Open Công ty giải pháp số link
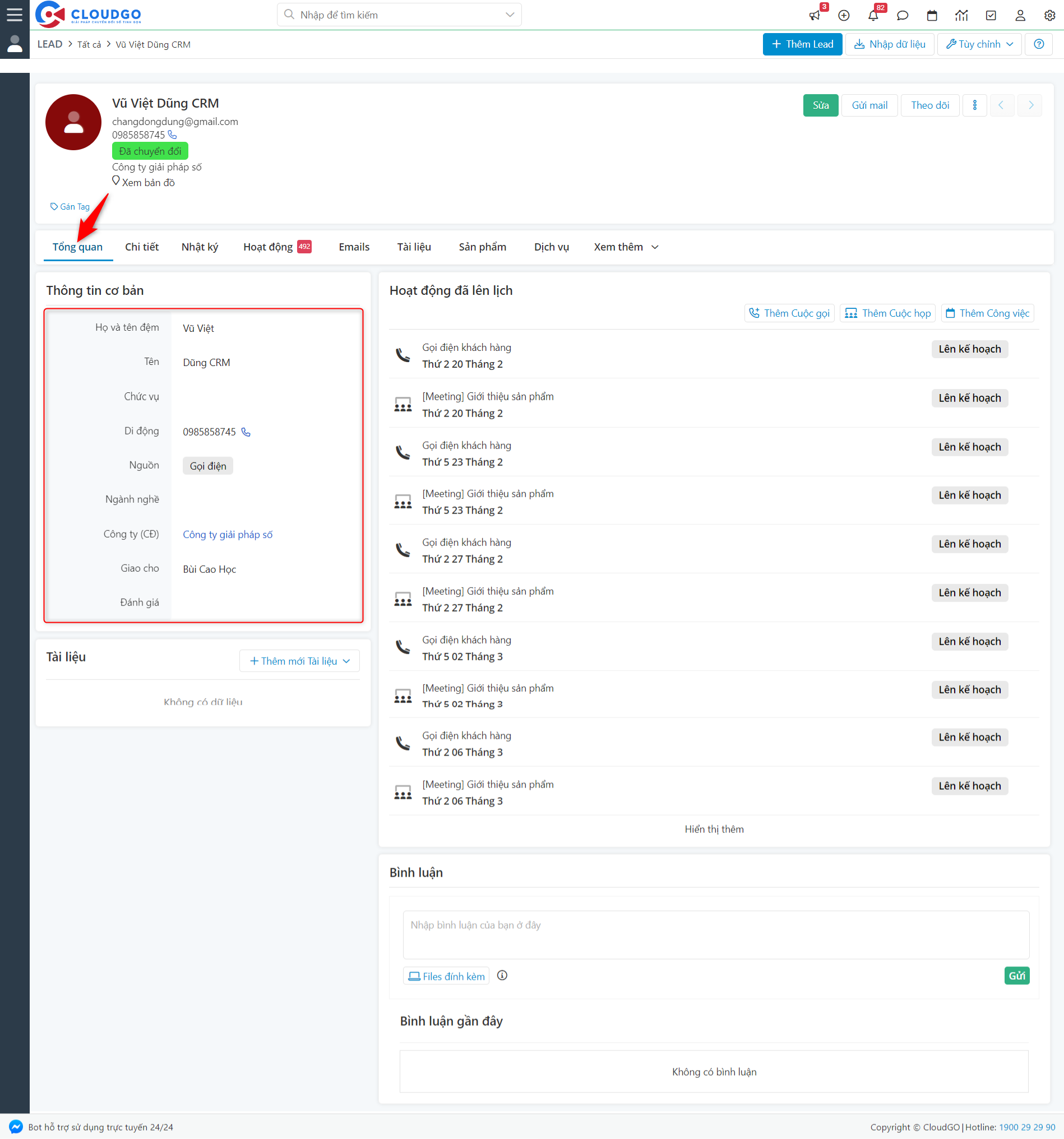 [228, 535]
